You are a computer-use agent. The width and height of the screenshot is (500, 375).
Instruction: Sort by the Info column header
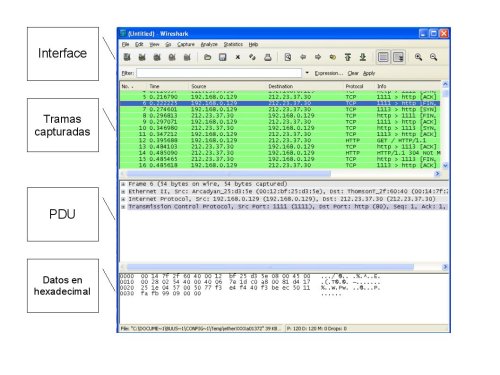coord(407,86)
